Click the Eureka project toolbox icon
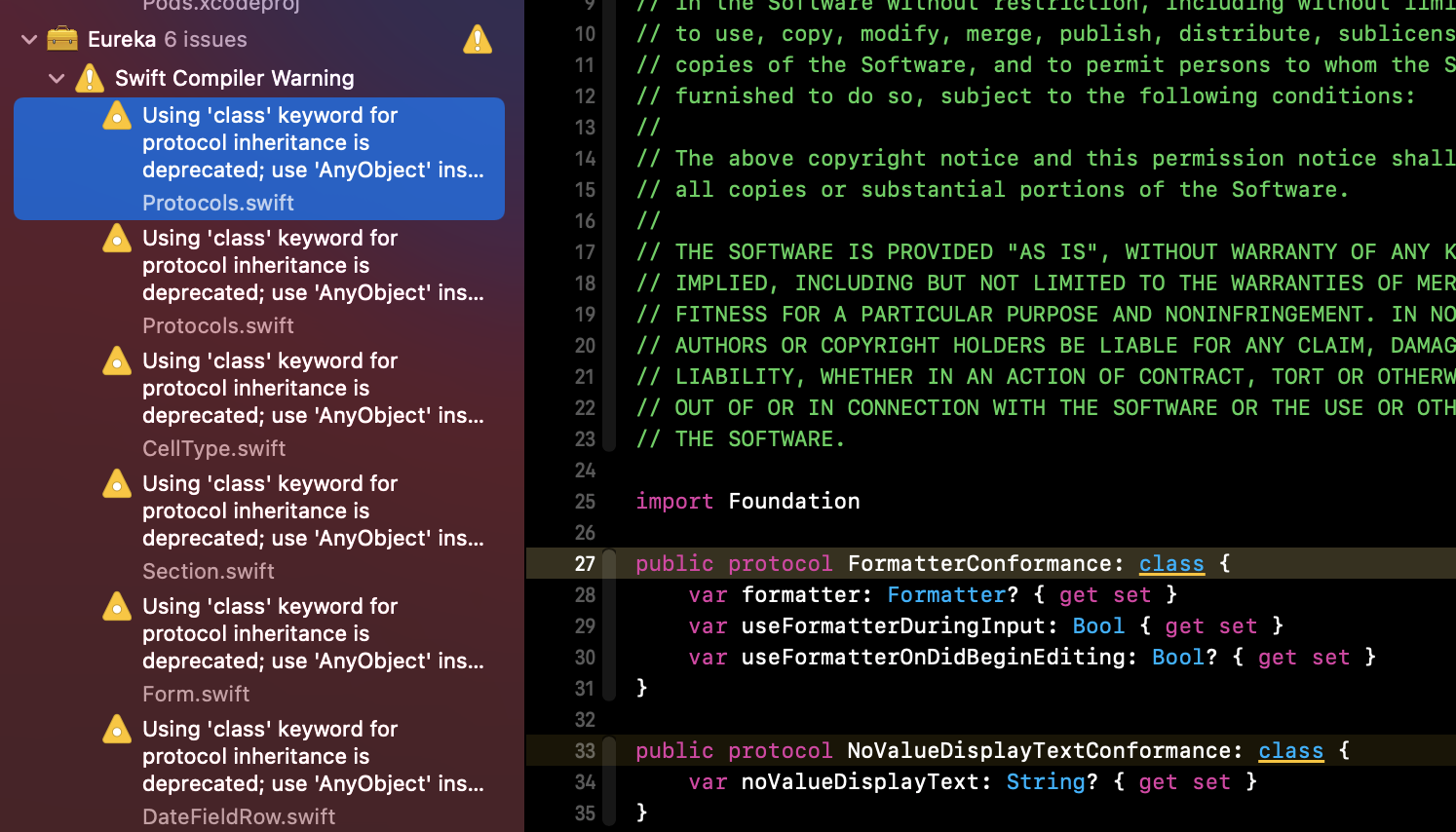 61,39
